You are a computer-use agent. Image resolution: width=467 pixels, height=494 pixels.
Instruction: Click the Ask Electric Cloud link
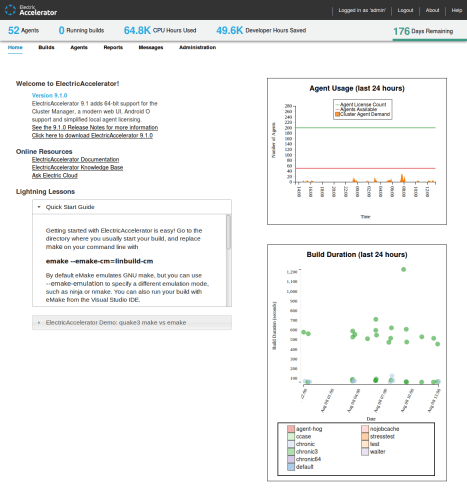pyautogui.click(x=55, y=175)
